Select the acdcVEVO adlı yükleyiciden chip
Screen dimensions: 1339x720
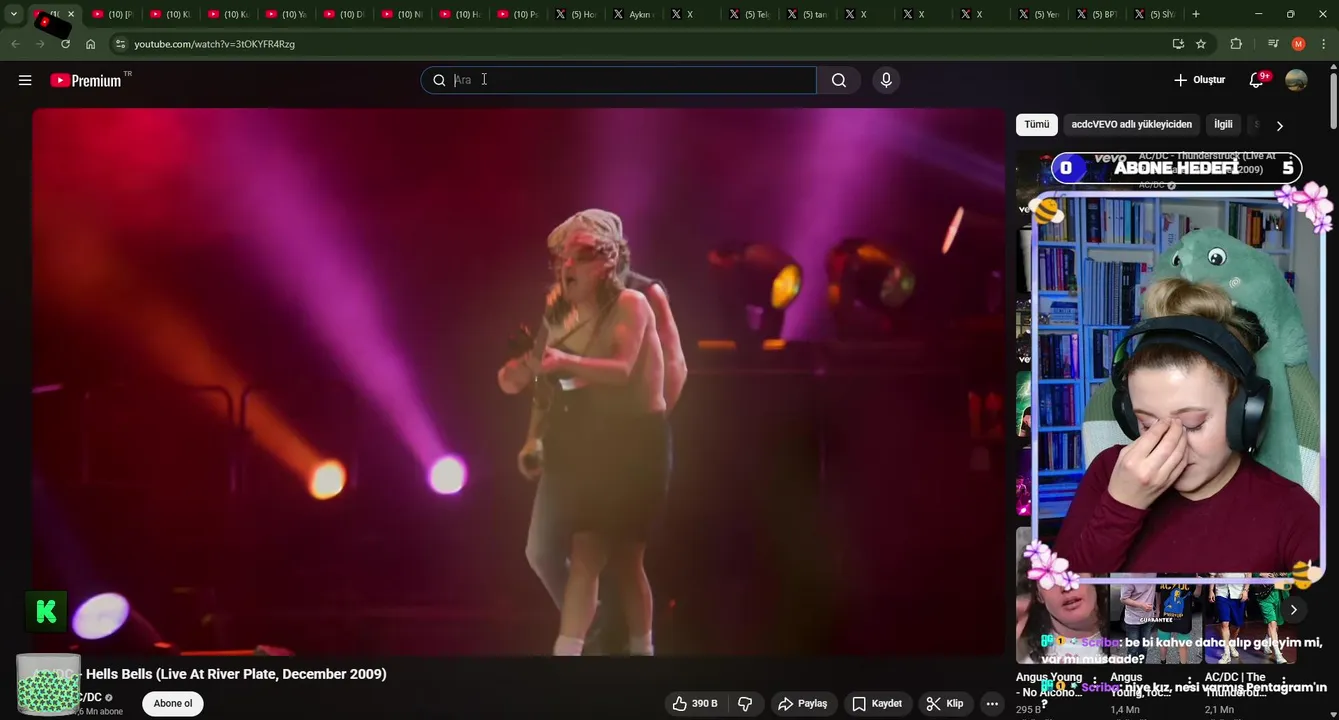click(1131, 125)
